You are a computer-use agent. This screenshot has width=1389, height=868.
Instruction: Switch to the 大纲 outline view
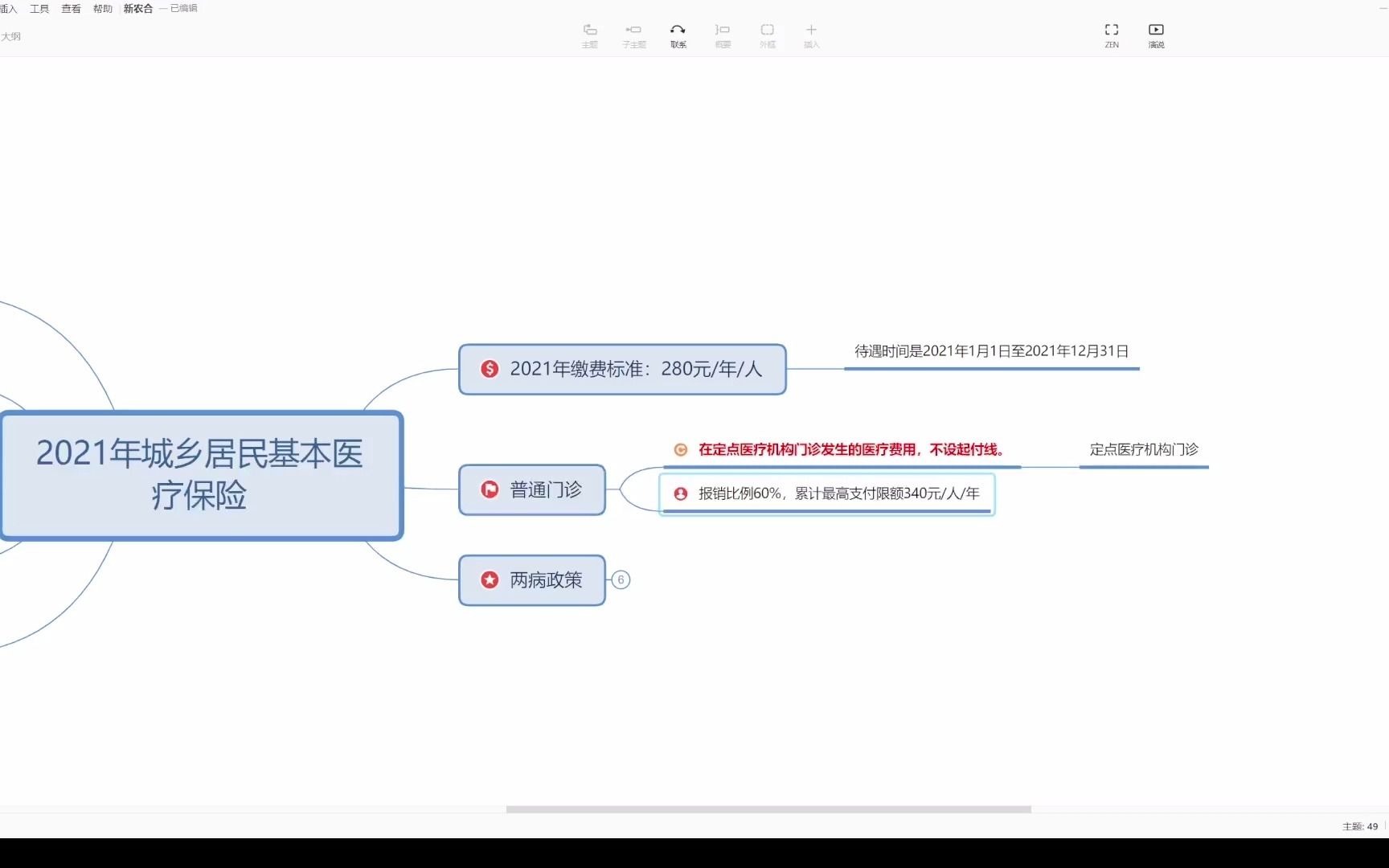(10, 36)
